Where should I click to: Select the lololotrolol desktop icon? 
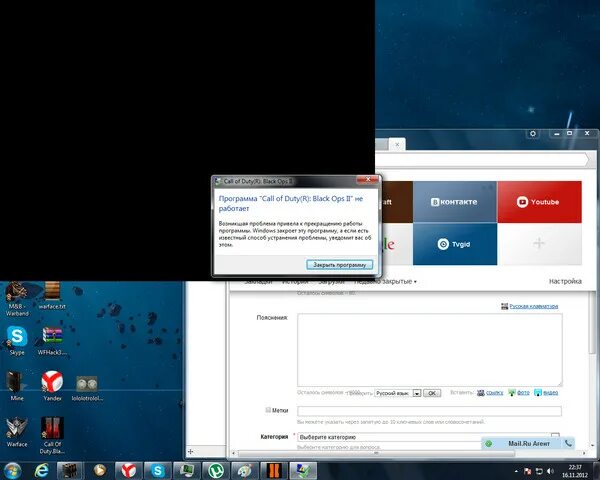tap(87, 388)
